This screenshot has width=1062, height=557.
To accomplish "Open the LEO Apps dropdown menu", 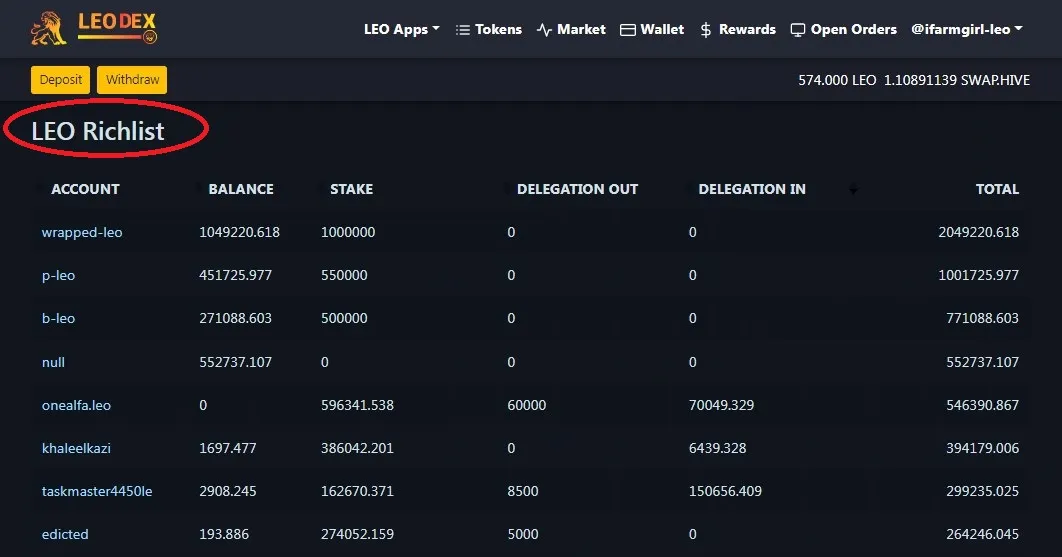I will coord(402,29).
